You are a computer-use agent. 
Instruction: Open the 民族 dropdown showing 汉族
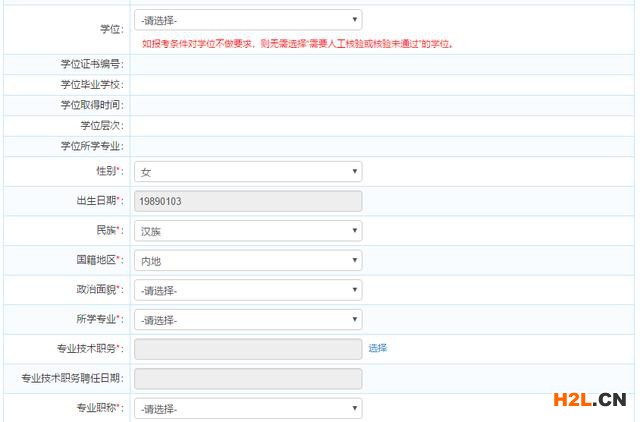pyautogui.click(x=247, y=231)
